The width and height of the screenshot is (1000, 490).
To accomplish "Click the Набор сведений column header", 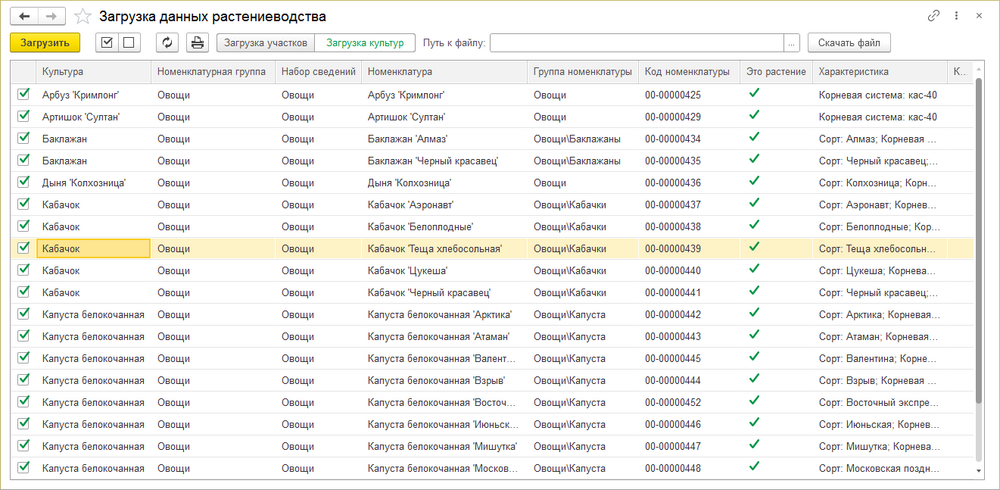I will 318,72.
